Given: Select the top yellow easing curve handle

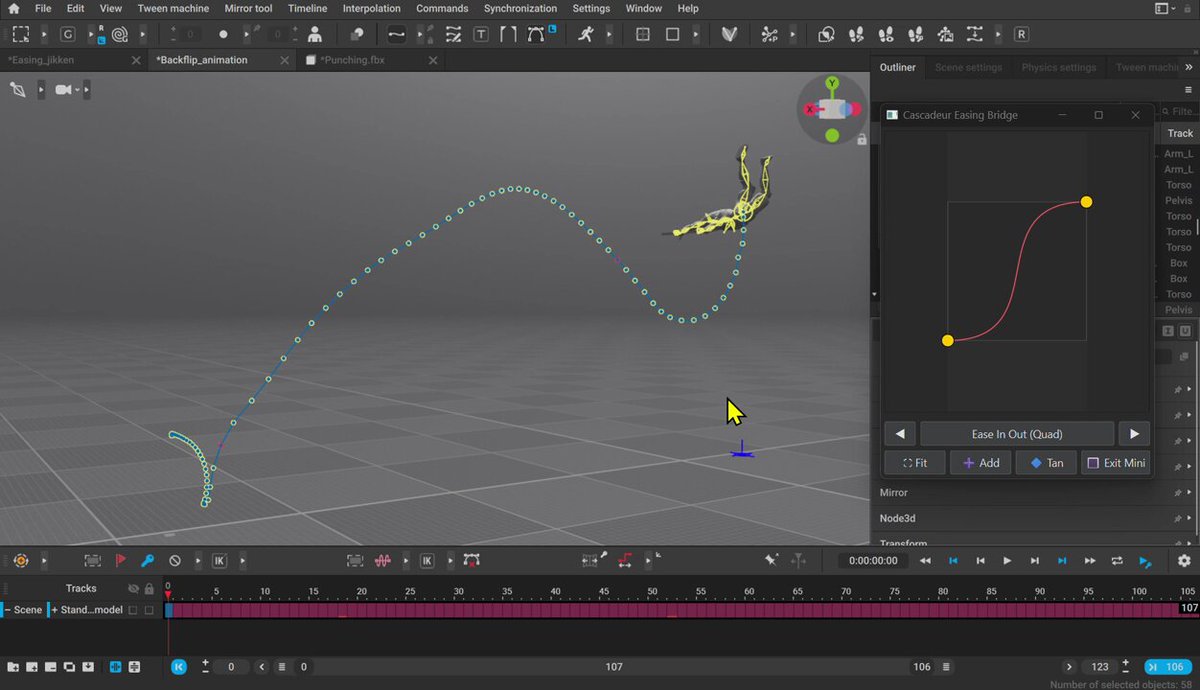Looking at the screenshot, I should point(1086,202).
